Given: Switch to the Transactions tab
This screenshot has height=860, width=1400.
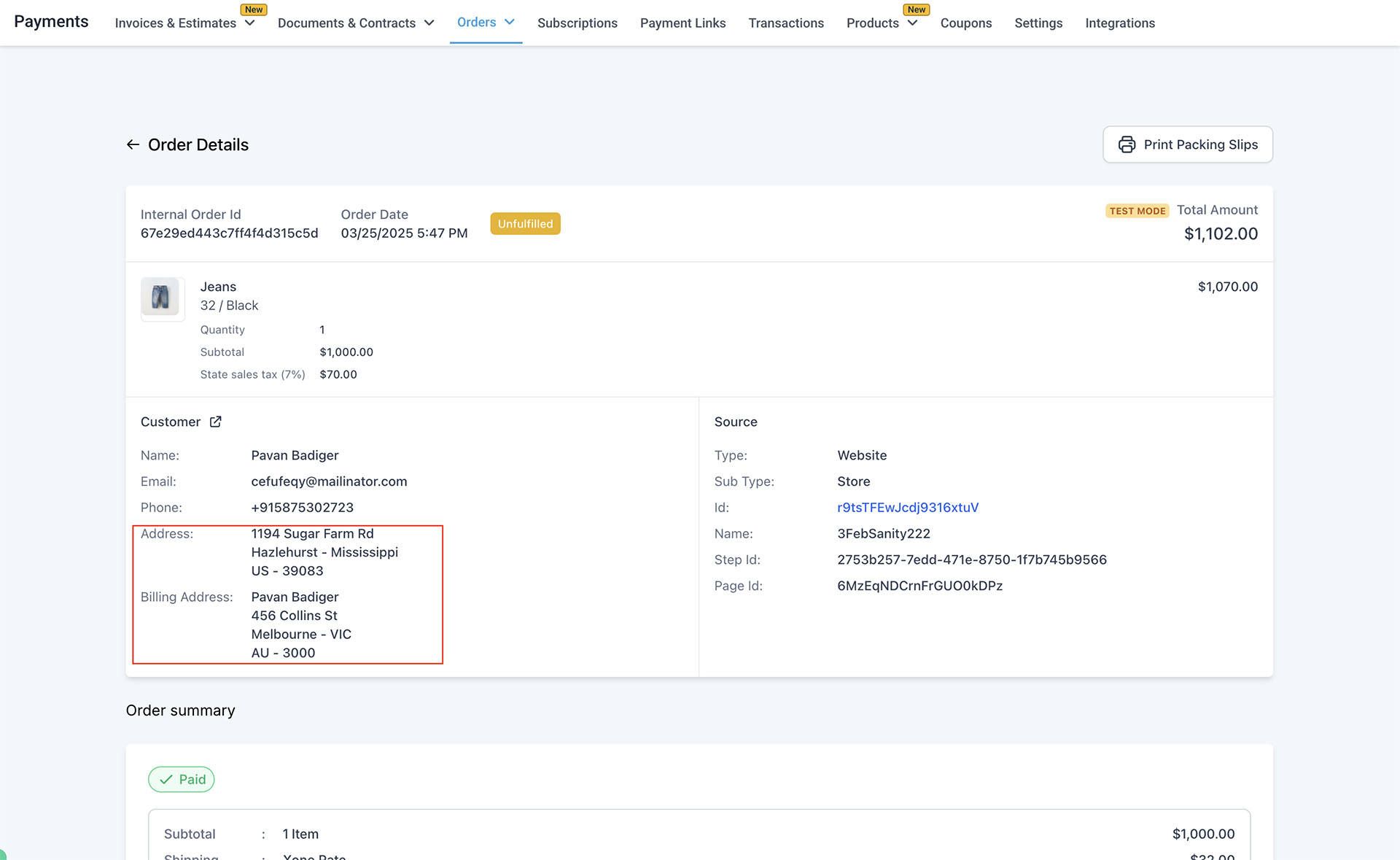Looking at the screenshot, I should tap(786, 23).
